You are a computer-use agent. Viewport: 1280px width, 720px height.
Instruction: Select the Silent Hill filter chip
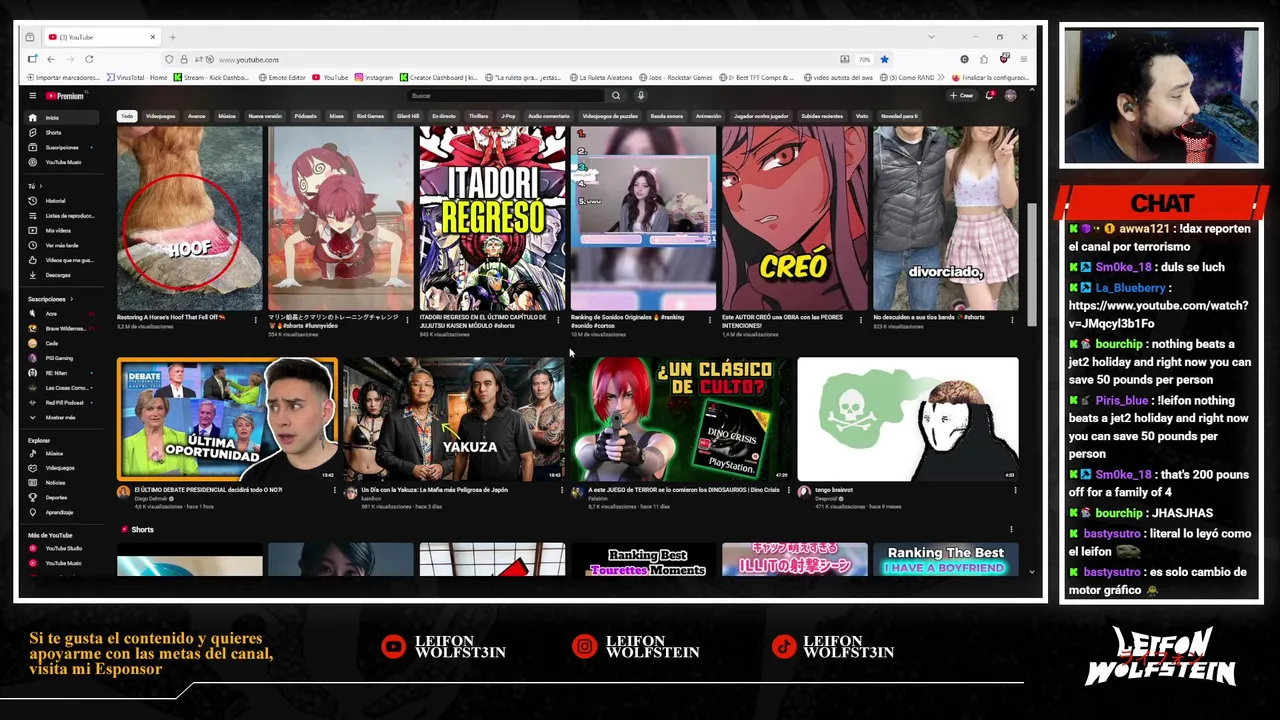[x=408, y=116]
